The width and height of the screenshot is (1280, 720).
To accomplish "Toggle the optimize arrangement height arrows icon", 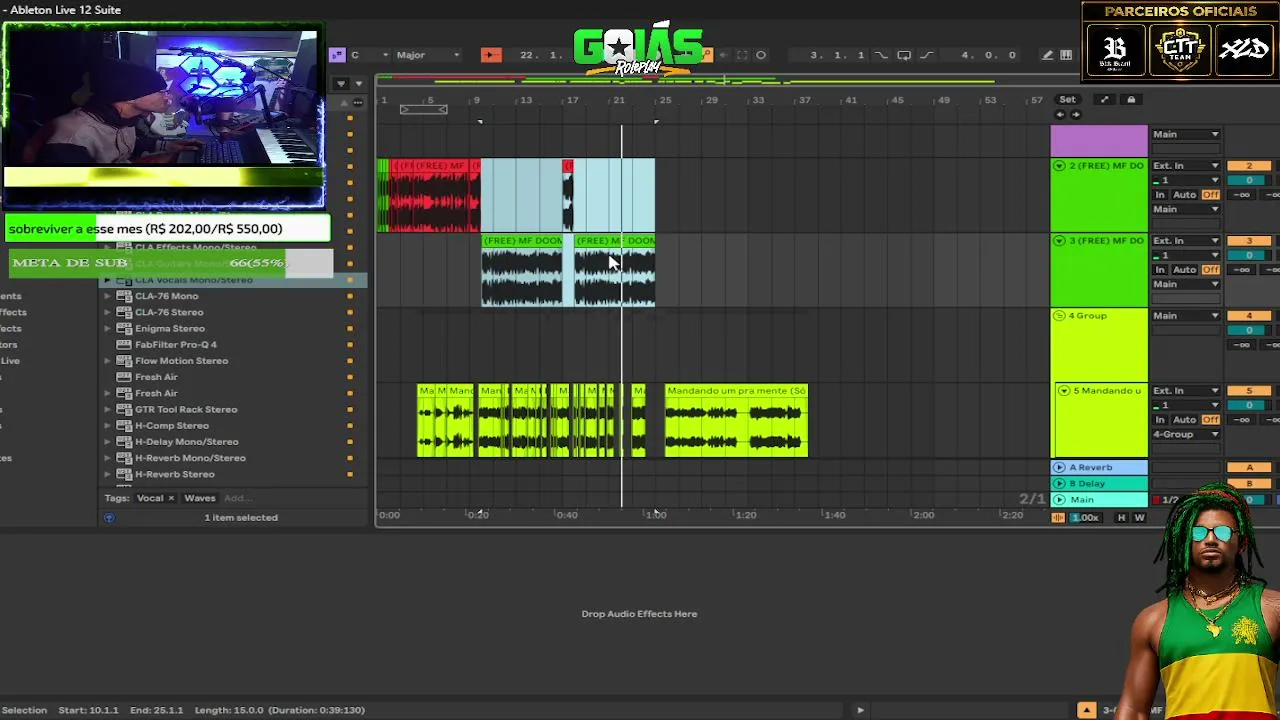I will click(1104, 99).
